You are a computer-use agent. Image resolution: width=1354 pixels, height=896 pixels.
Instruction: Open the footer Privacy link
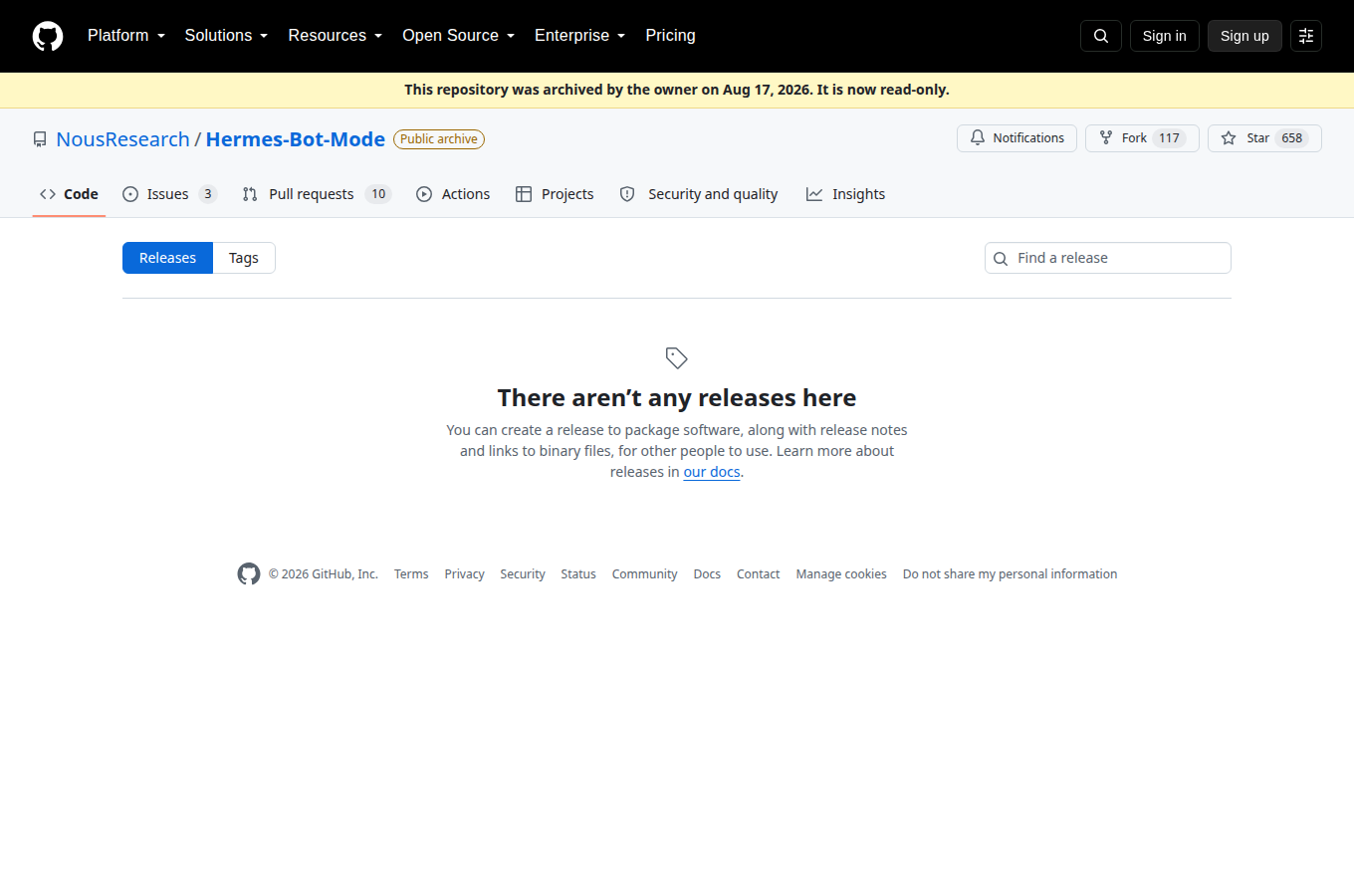click(464, 574)
